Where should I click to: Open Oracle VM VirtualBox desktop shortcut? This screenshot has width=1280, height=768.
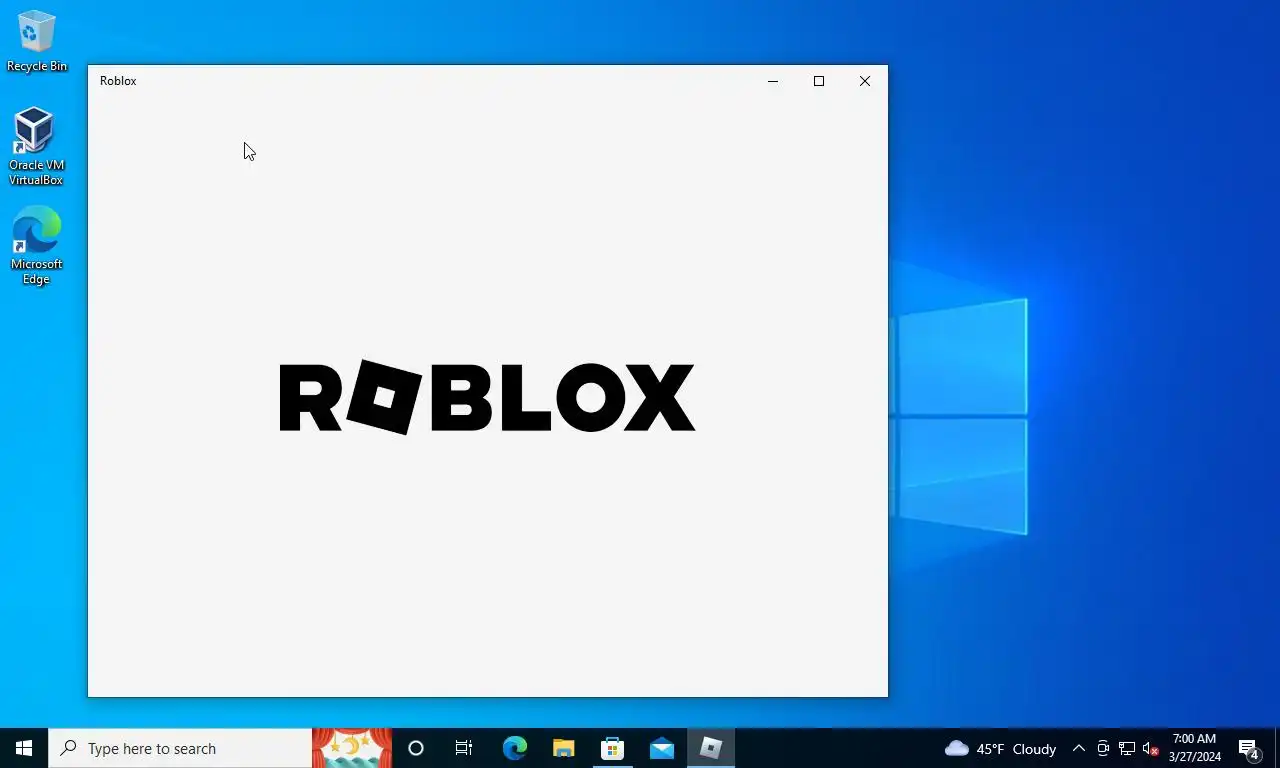click(36, 147)
